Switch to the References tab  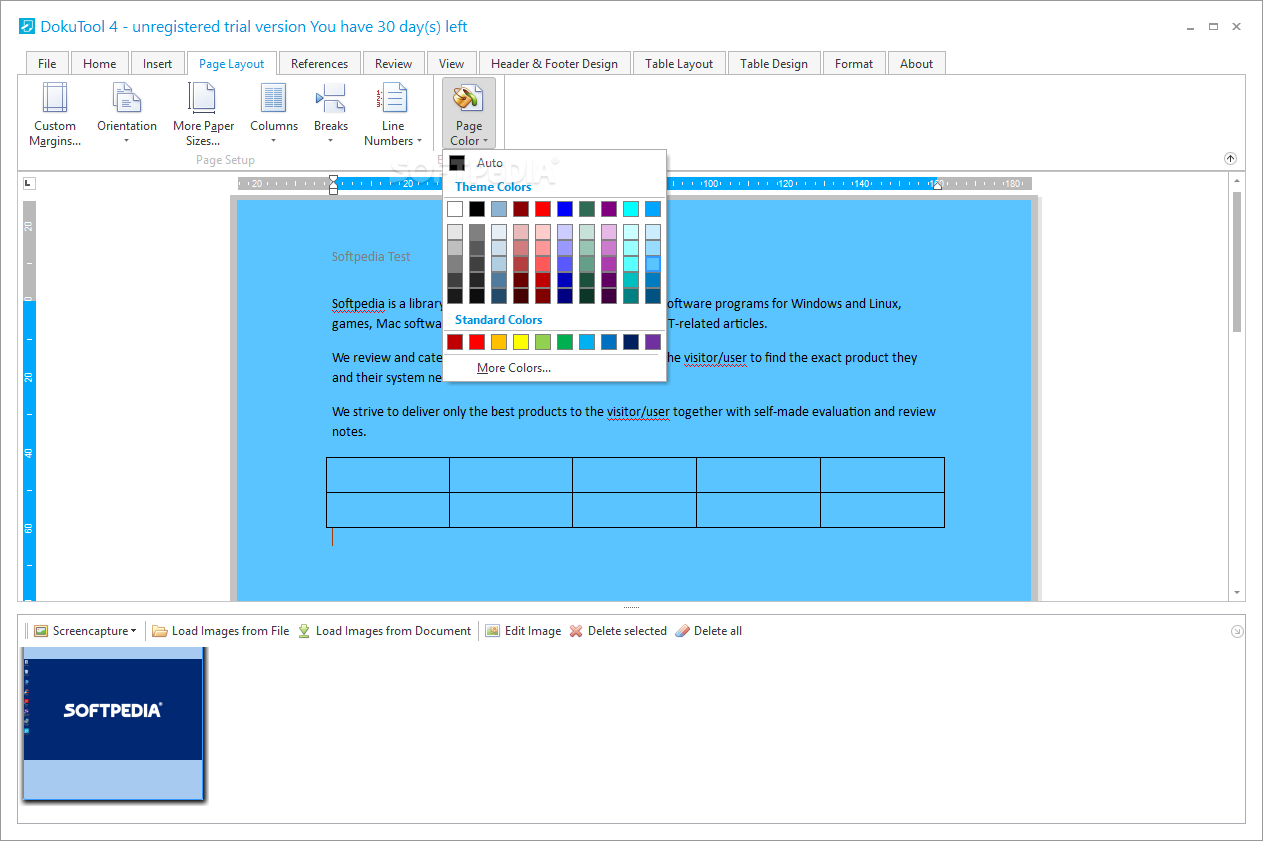coord(319,63)
